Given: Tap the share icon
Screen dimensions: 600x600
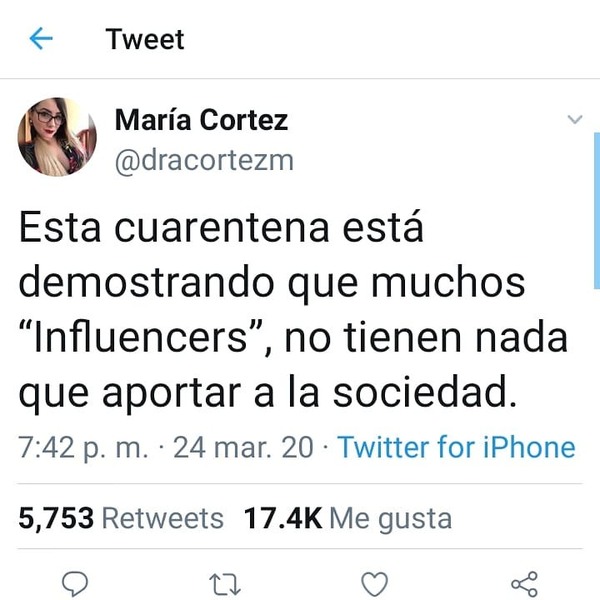Looking at the screenshot, I should [x=525, y=584].
